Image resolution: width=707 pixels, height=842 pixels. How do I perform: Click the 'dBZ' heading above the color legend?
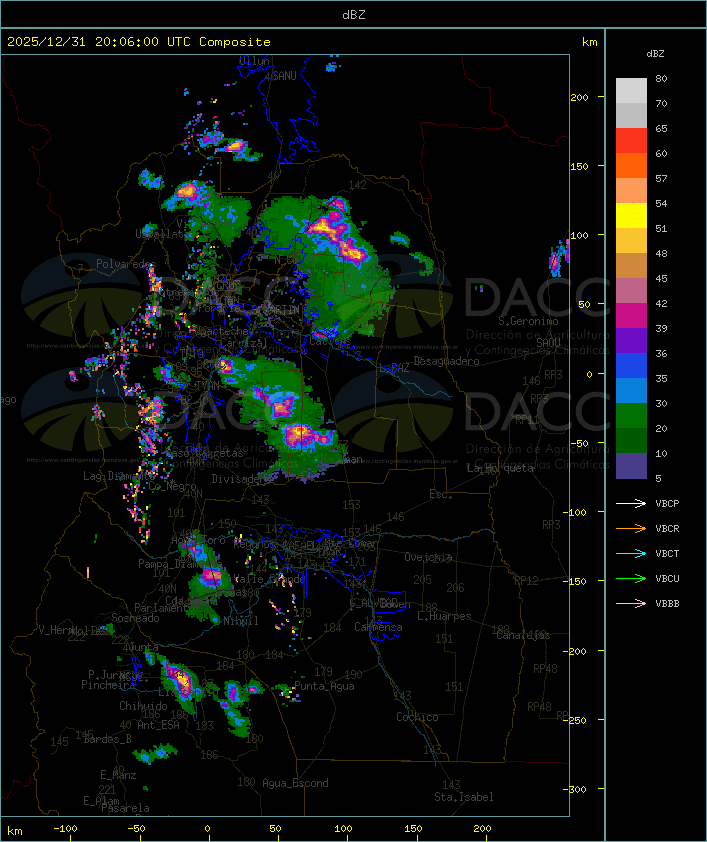point(655,54)
